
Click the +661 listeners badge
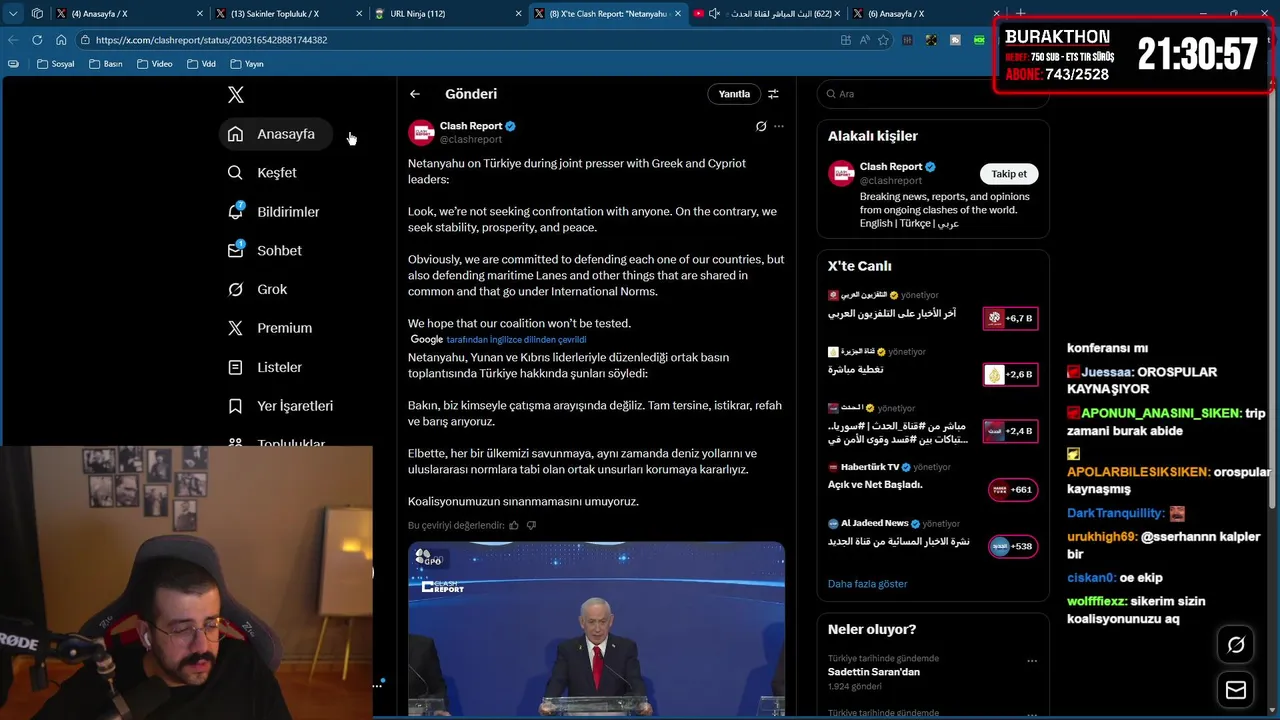coord(1012,490)
